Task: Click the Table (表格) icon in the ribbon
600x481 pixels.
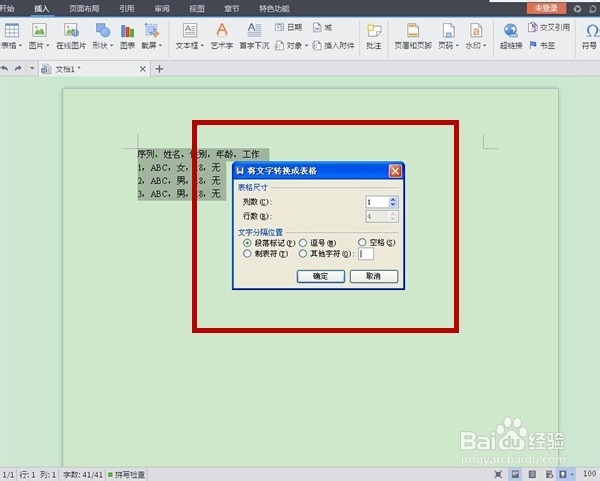Action: click(11, 31)
